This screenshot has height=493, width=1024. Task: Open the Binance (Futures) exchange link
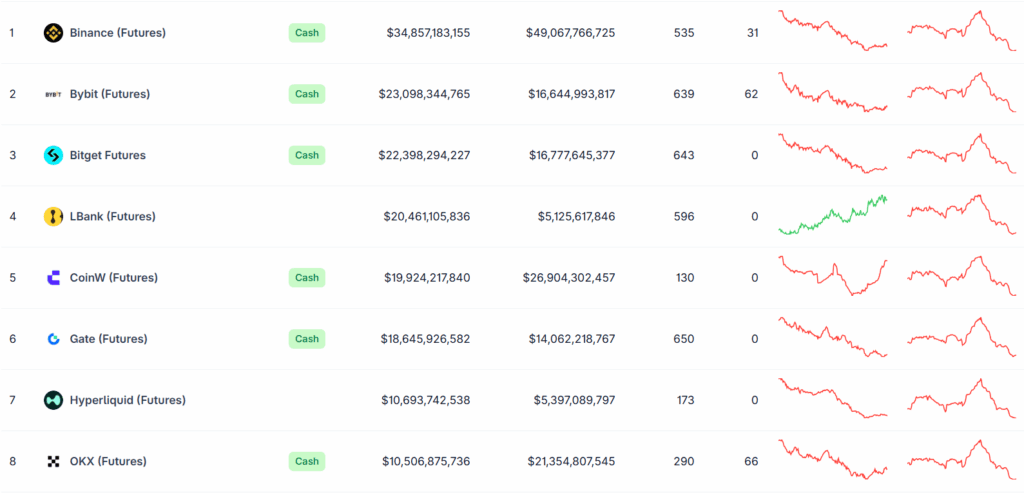117,33
